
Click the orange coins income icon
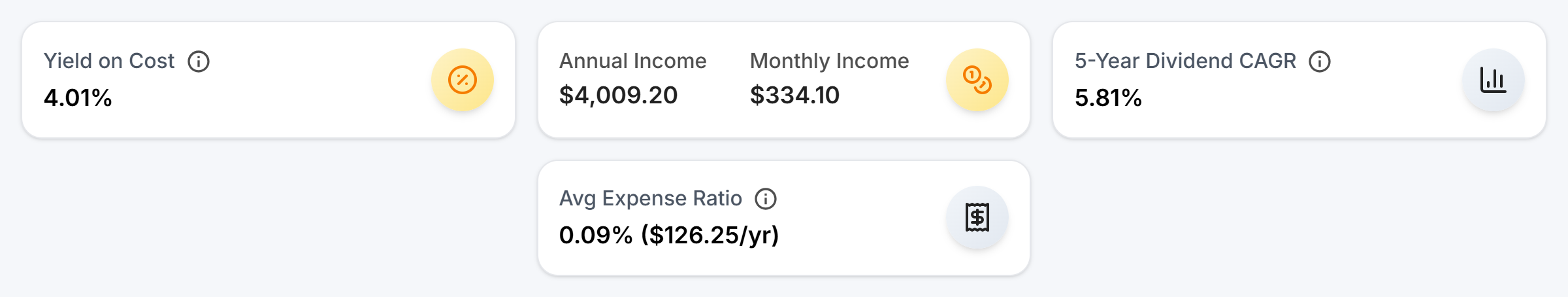(x=977, y=80)
